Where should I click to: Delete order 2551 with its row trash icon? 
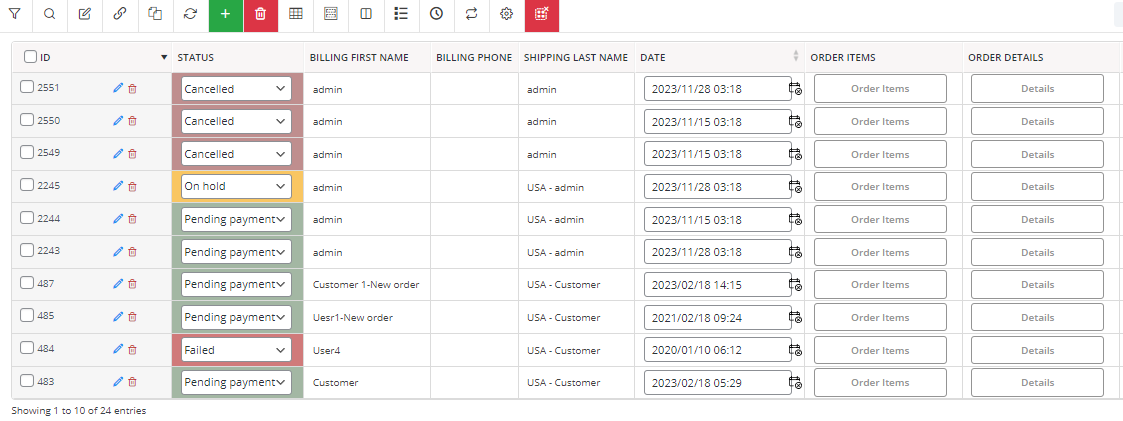[x=132, y=88]
